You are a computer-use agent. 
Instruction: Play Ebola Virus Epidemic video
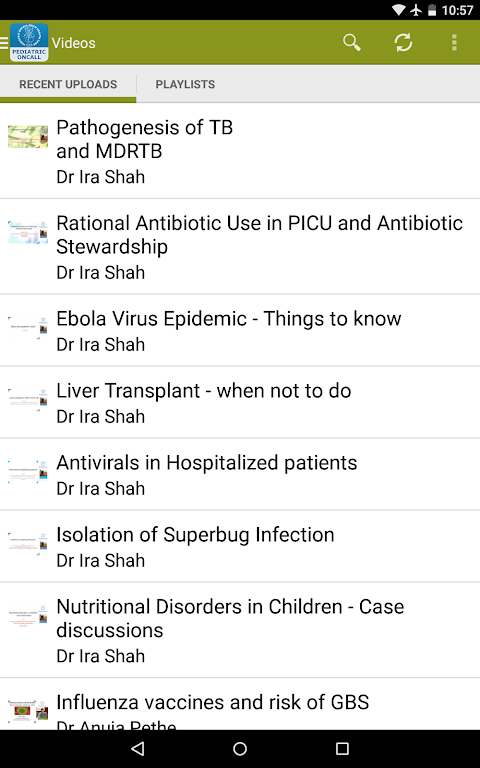pyautogui.click(x=240, y=330)
